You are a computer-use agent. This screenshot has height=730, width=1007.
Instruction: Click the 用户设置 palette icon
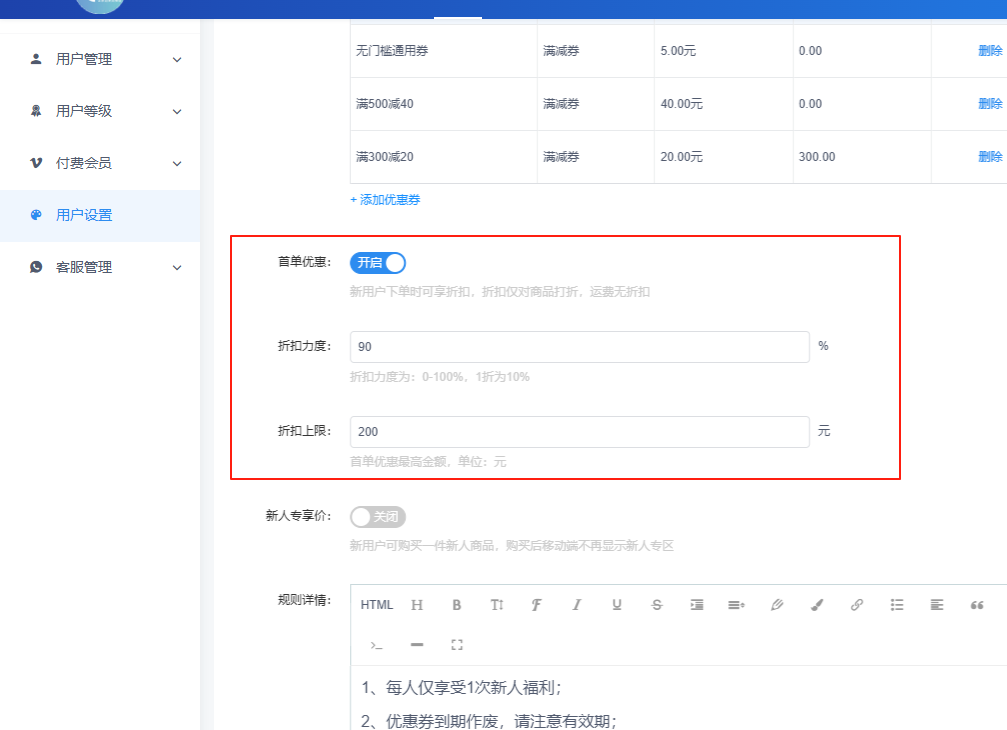pyautogui.click(x=36, y=215)
